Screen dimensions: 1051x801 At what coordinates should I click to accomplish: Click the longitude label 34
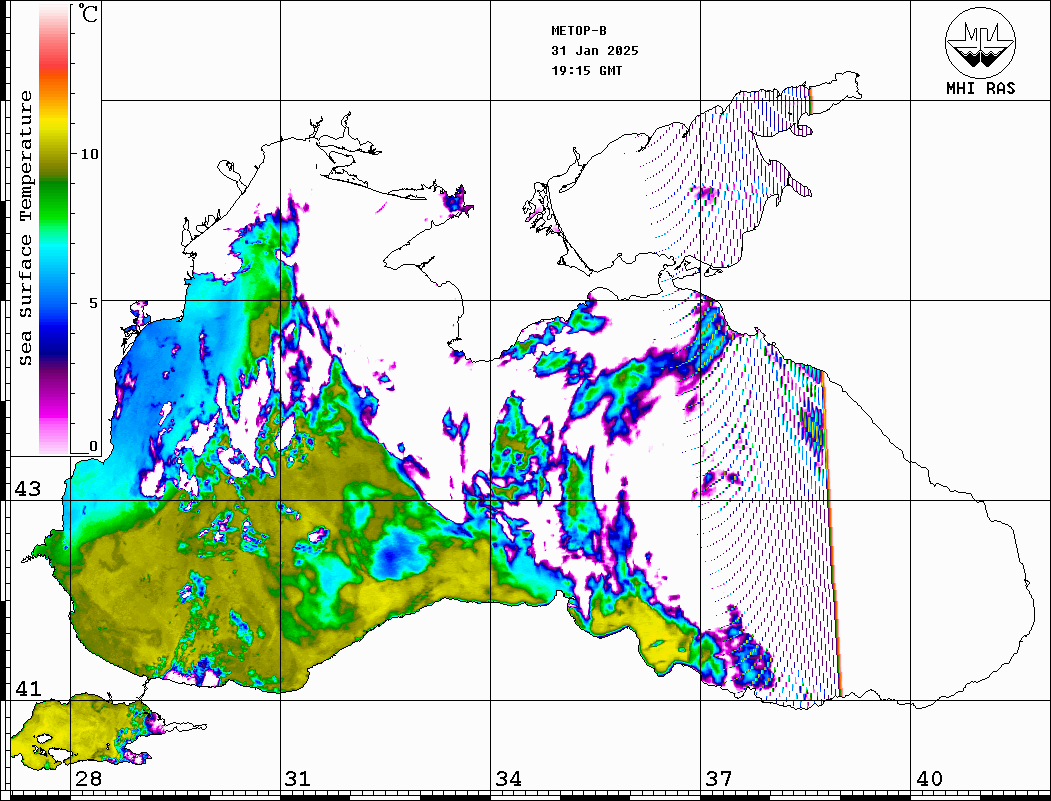pos(508,779)
